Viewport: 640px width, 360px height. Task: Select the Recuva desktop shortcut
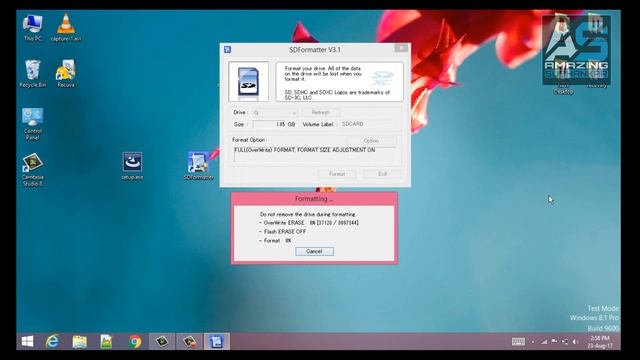pyautogui.click(x=66, y=73)
